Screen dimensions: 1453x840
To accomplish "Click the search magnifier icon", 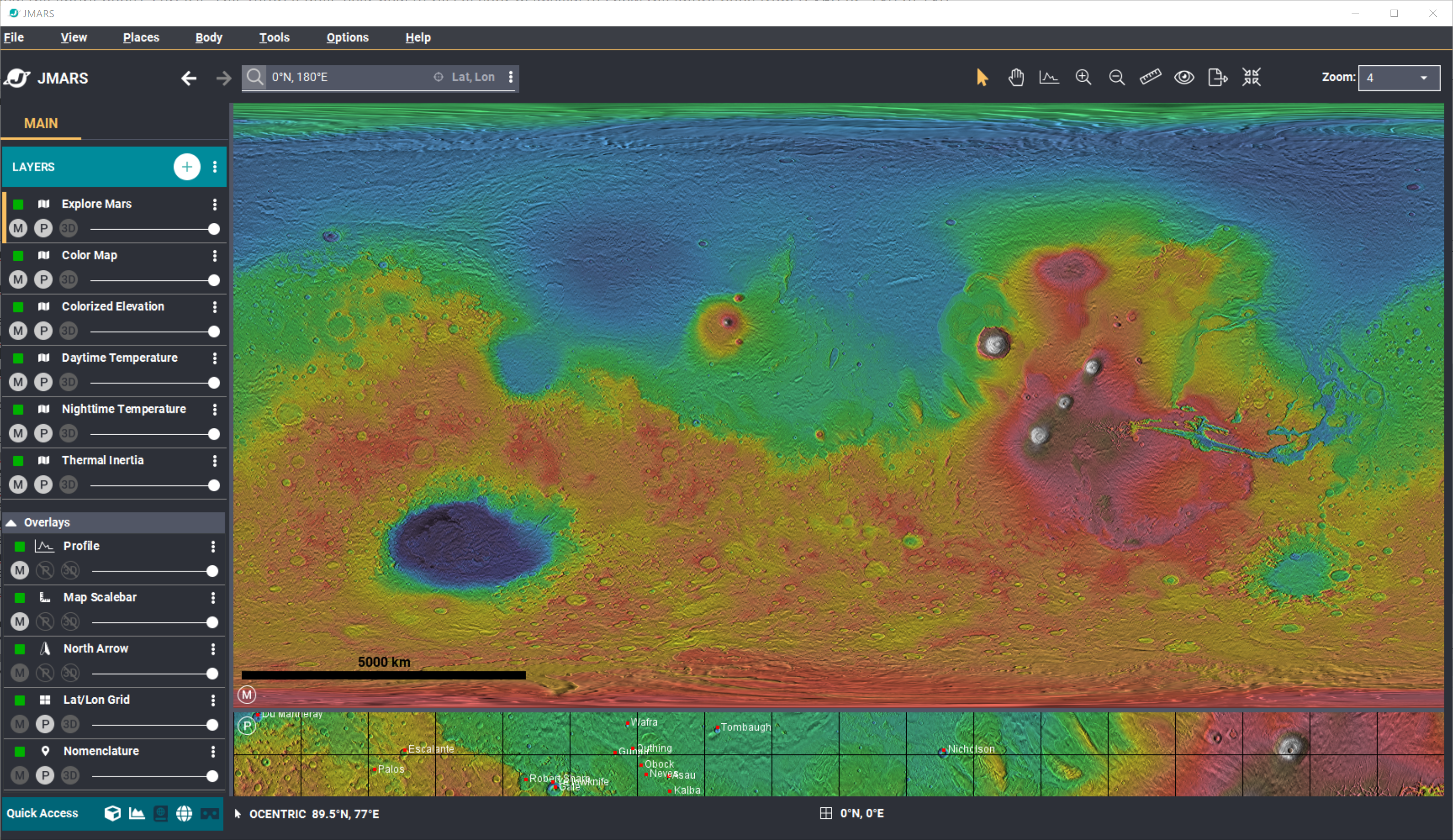I will [x=255, y=77].
